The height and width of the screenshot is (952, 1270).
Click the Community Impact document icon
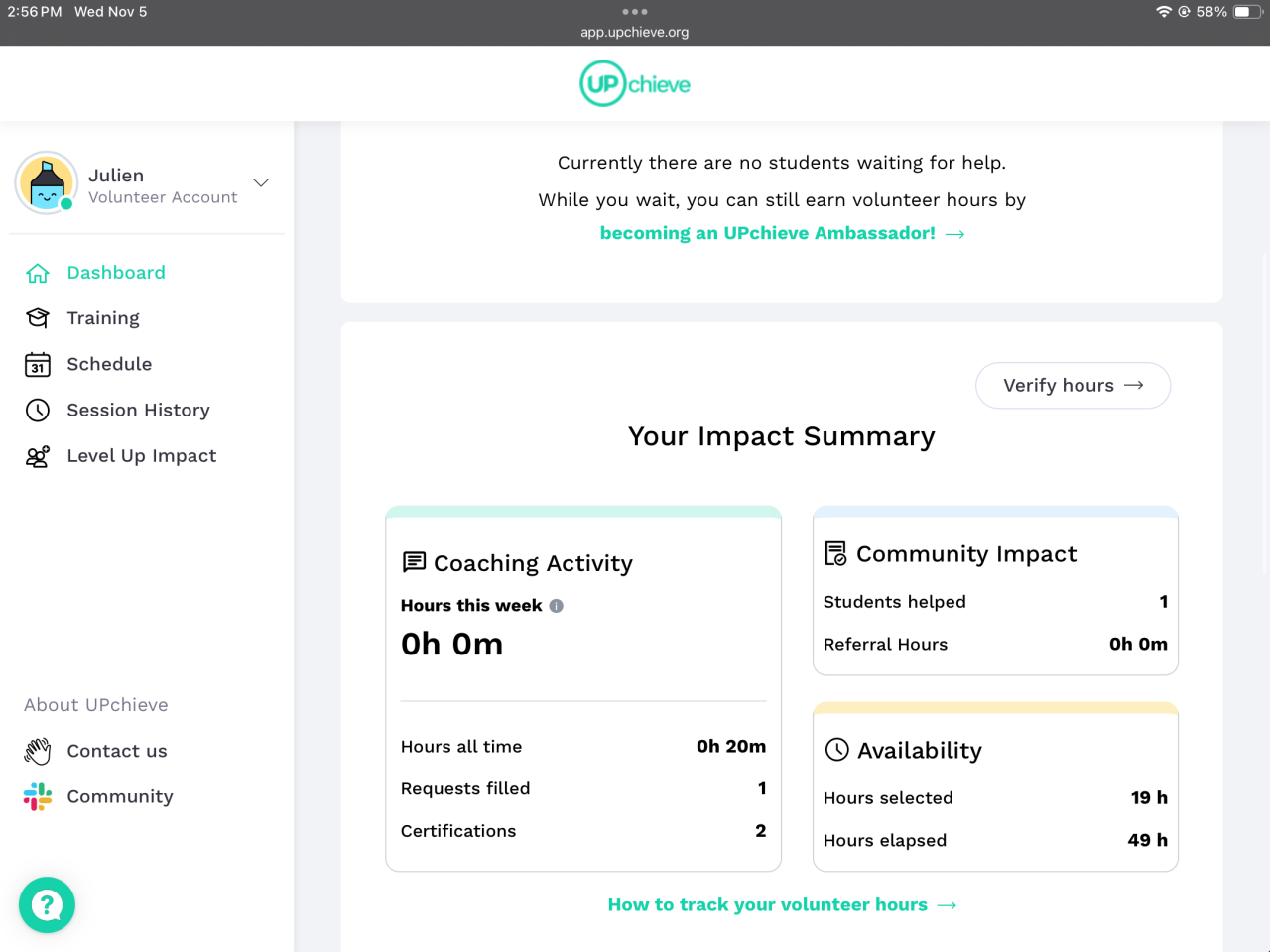point(836,553)
